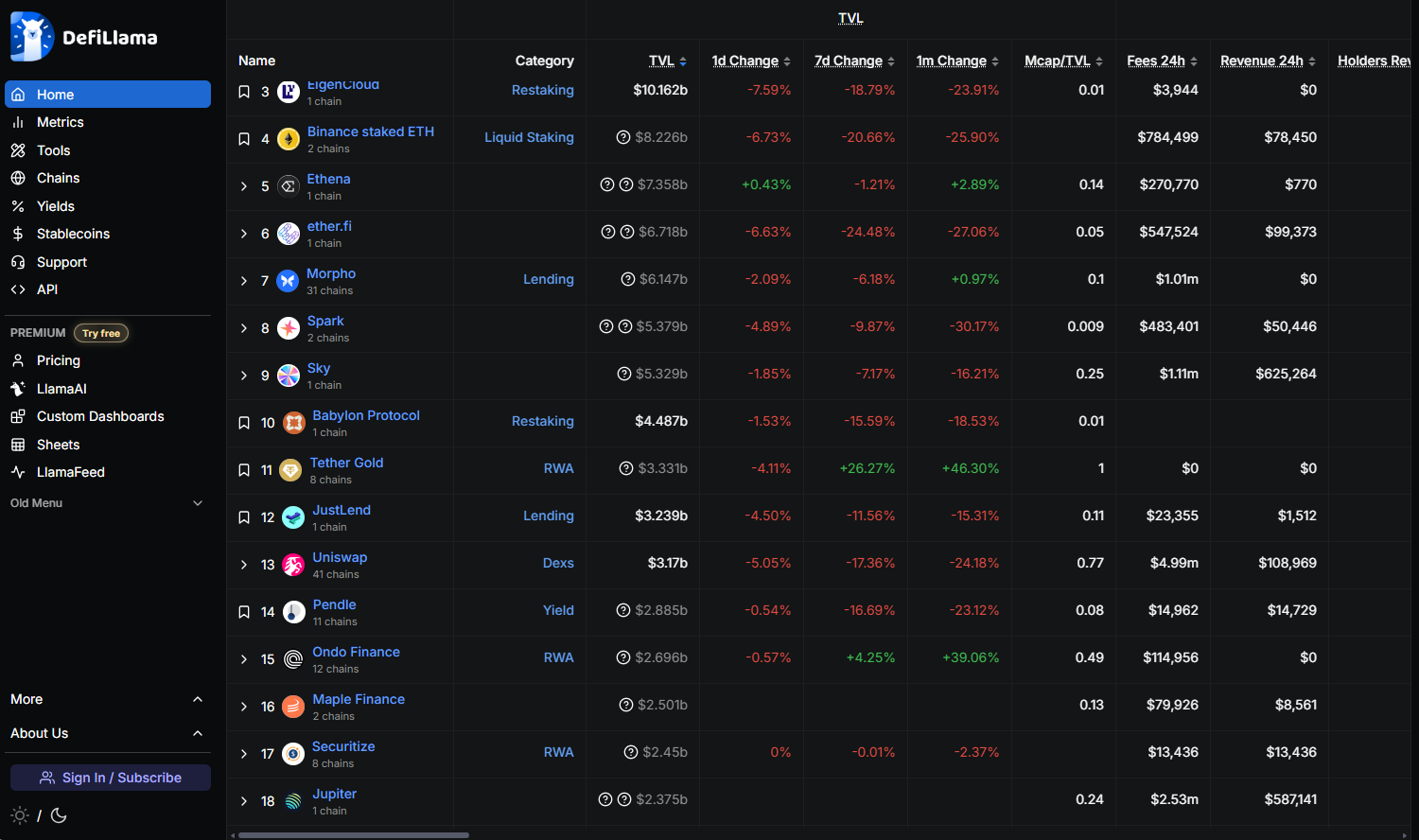Image resolution: width=1419 pixels, height=840 pixels.
Task: Click the Morpho butterfly logo icon
Action: coord(288,281)
